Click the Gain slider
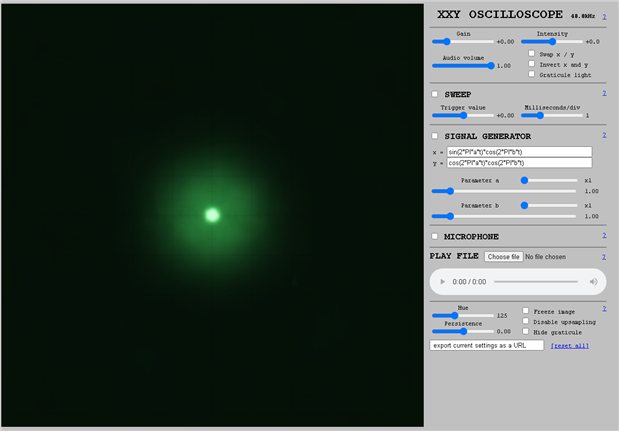 coord(463,41)
